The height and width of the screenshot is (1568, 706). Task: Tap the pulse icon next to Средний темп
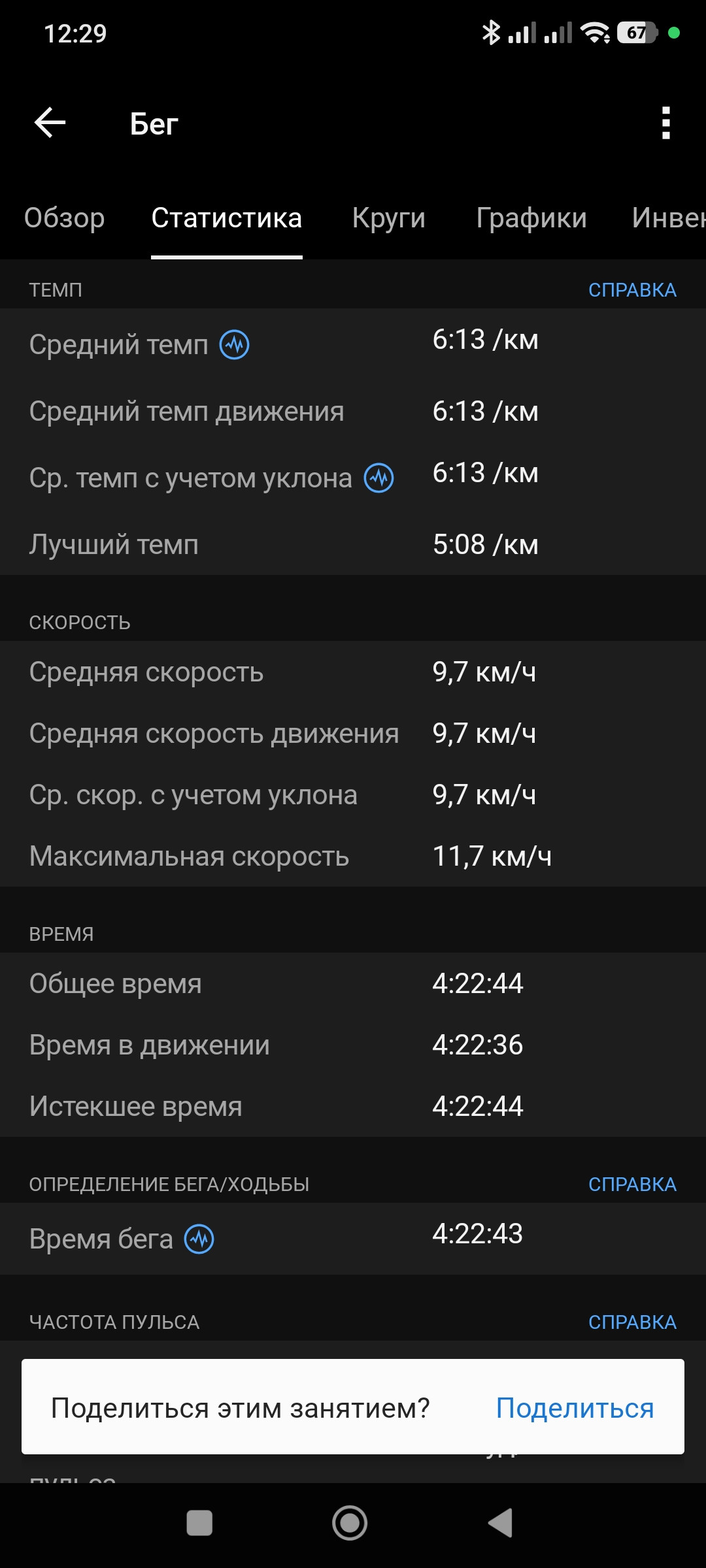pos(234,344)
